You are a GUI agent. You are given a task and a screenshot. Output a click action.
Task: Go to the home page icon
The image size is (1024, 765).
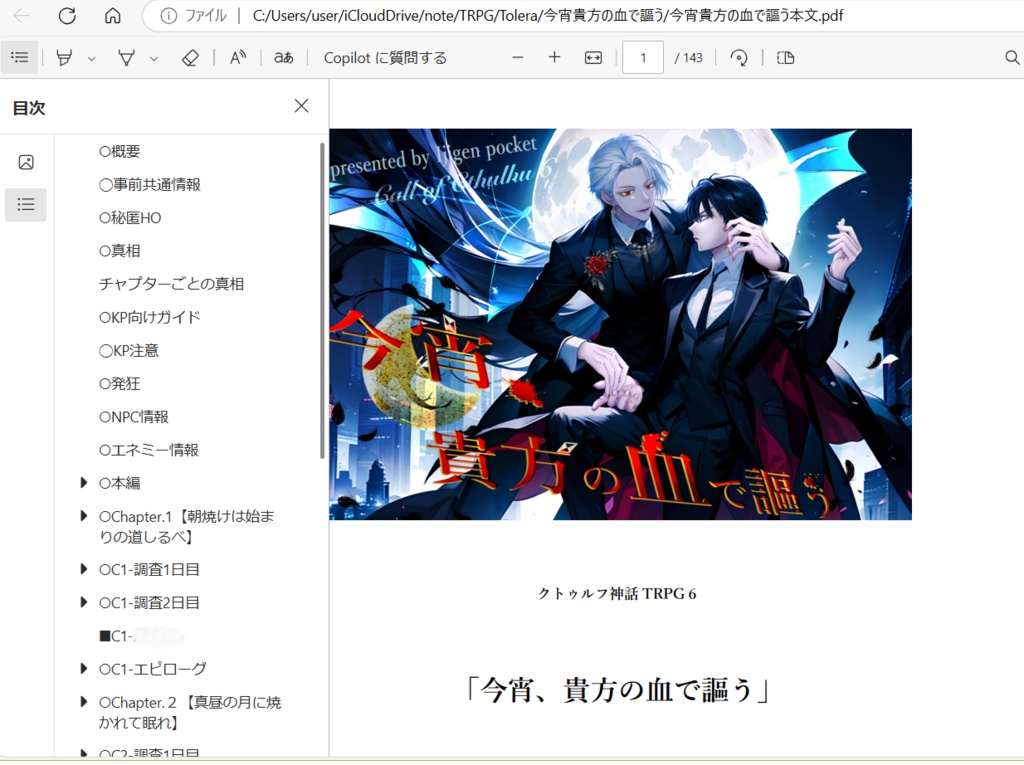point(113,16)
